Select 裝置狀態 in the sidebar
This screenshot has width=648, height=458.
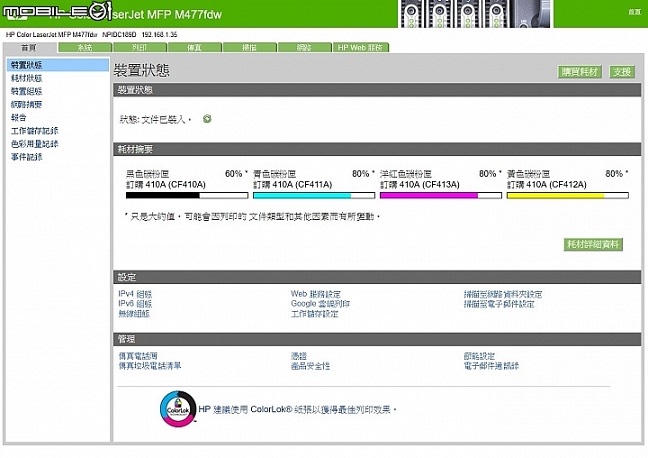58,65
